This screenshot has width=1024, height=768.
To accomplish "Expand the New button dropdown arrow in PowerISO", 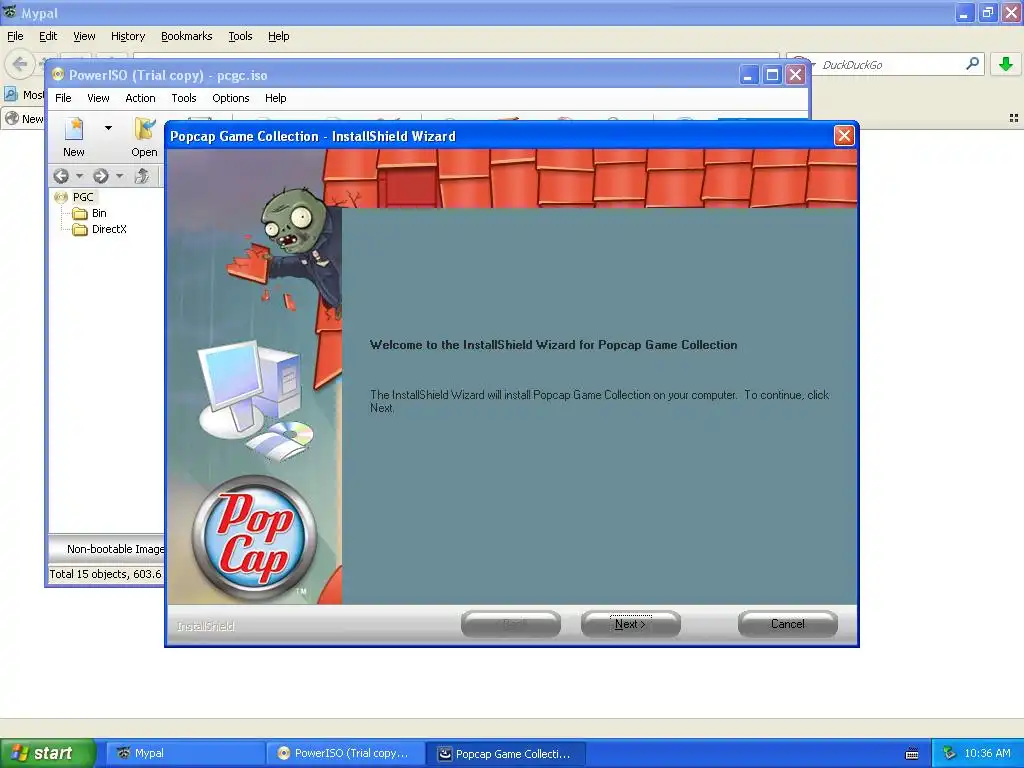I will 108,128.
